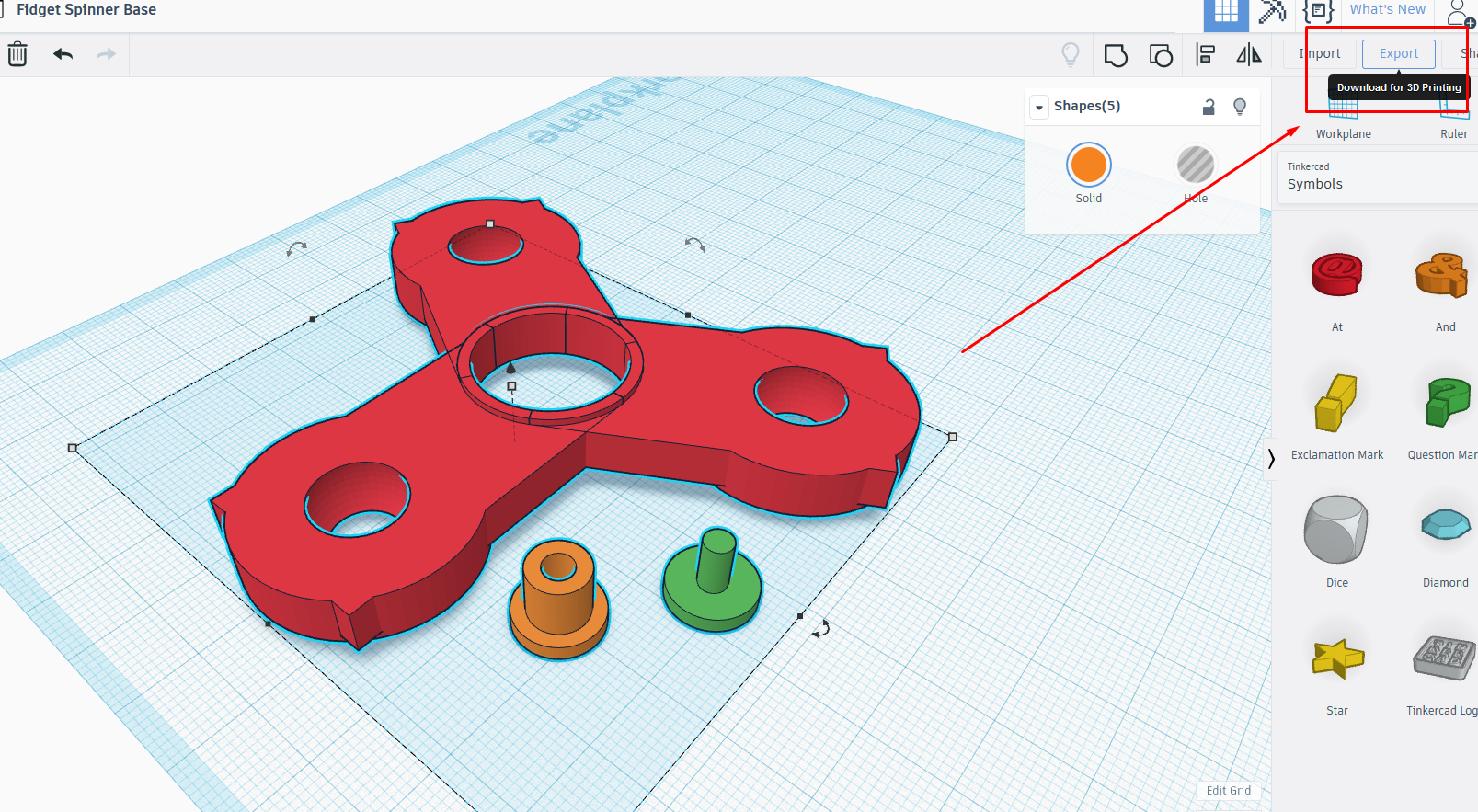This screenshot has width=1478, height=812.
Task: Click the upper-left rotation arrow handle
Action: [296, 248]
